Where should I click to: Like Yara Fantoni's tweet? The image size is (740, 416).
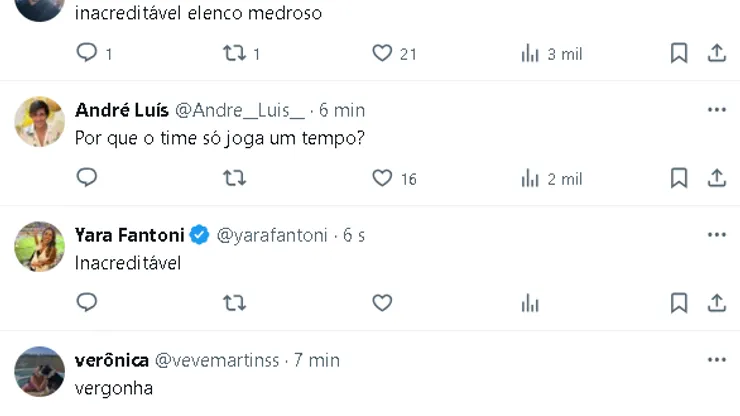point(382,302)
